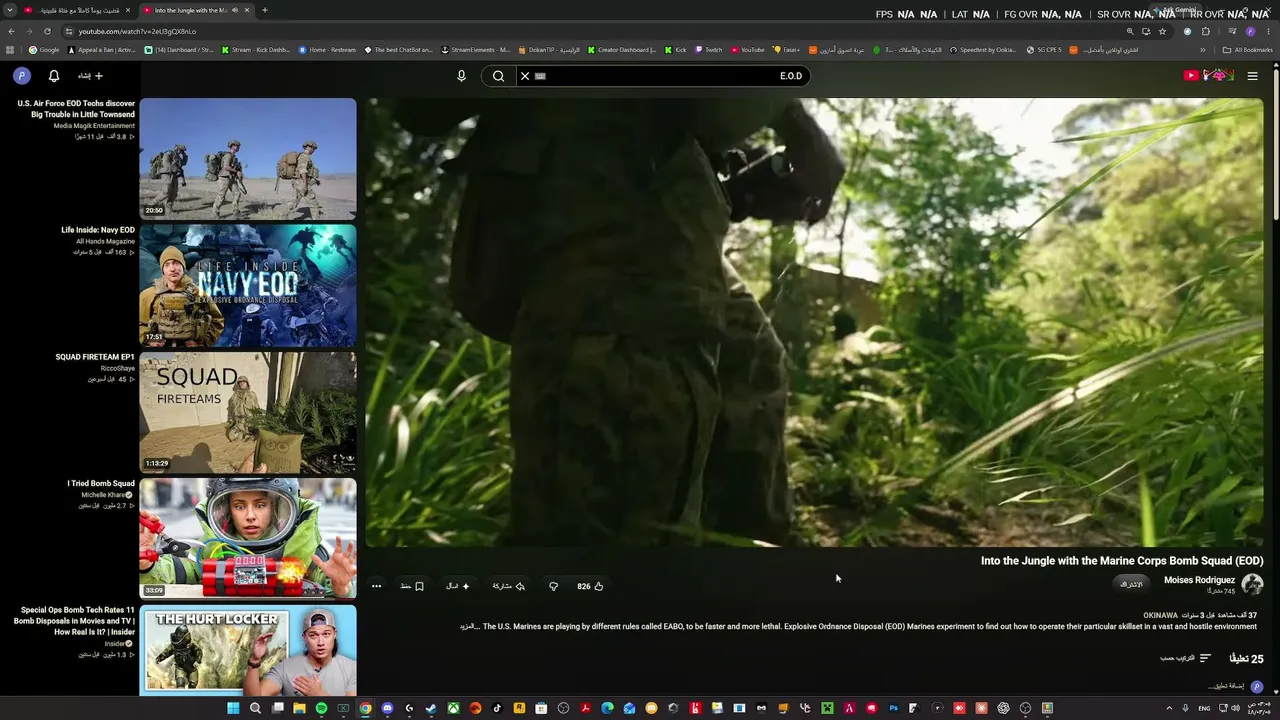Open the U.S. Air Force EOD Techs thumbnail
1280x720 pixels.
click(248, 159)
